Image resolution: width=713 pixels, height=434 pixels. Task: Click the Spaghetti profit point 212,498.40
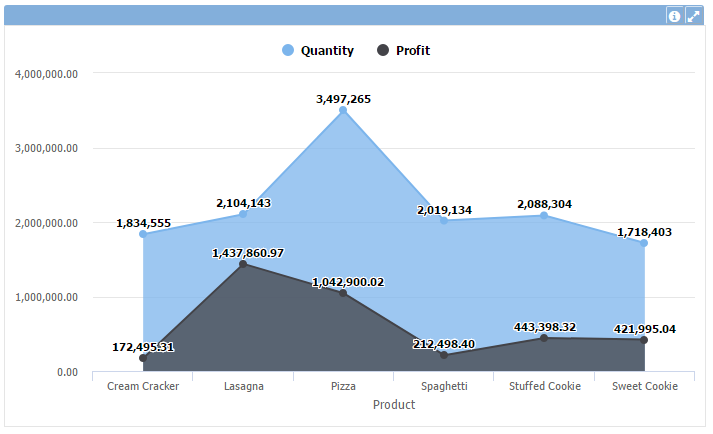444,355
